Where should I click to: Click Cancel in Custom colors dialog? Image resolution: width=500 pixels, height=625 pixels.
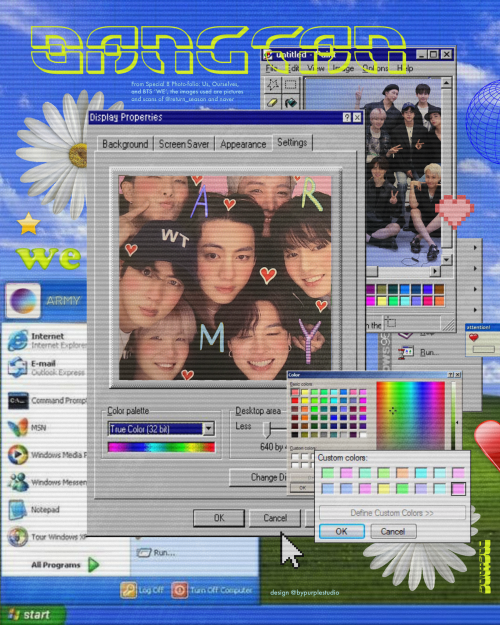coord(393,531)
